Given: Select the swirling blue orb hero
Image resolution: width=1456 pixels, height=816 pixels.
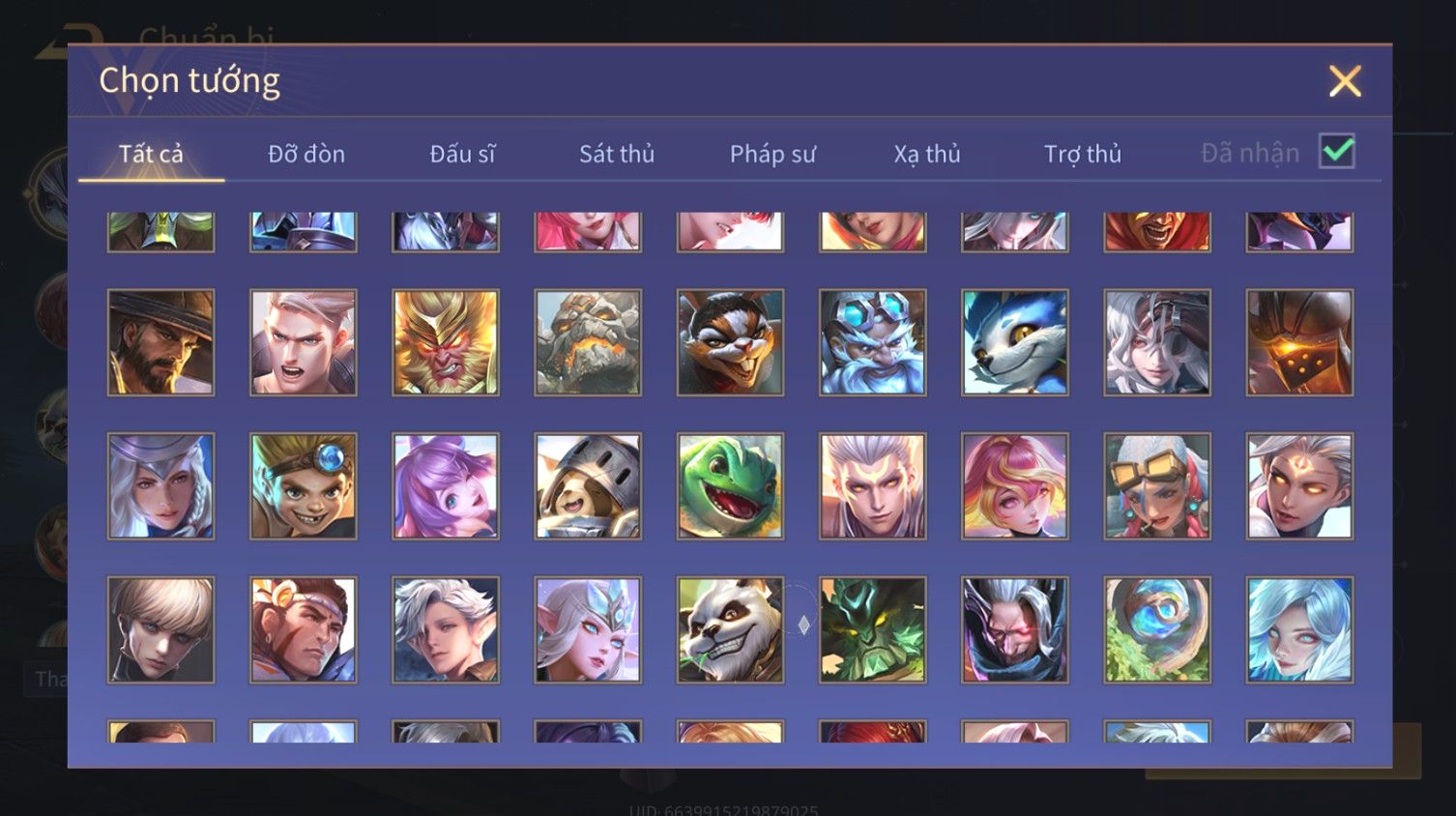Looking at the screenshot, I should 1157,630.
